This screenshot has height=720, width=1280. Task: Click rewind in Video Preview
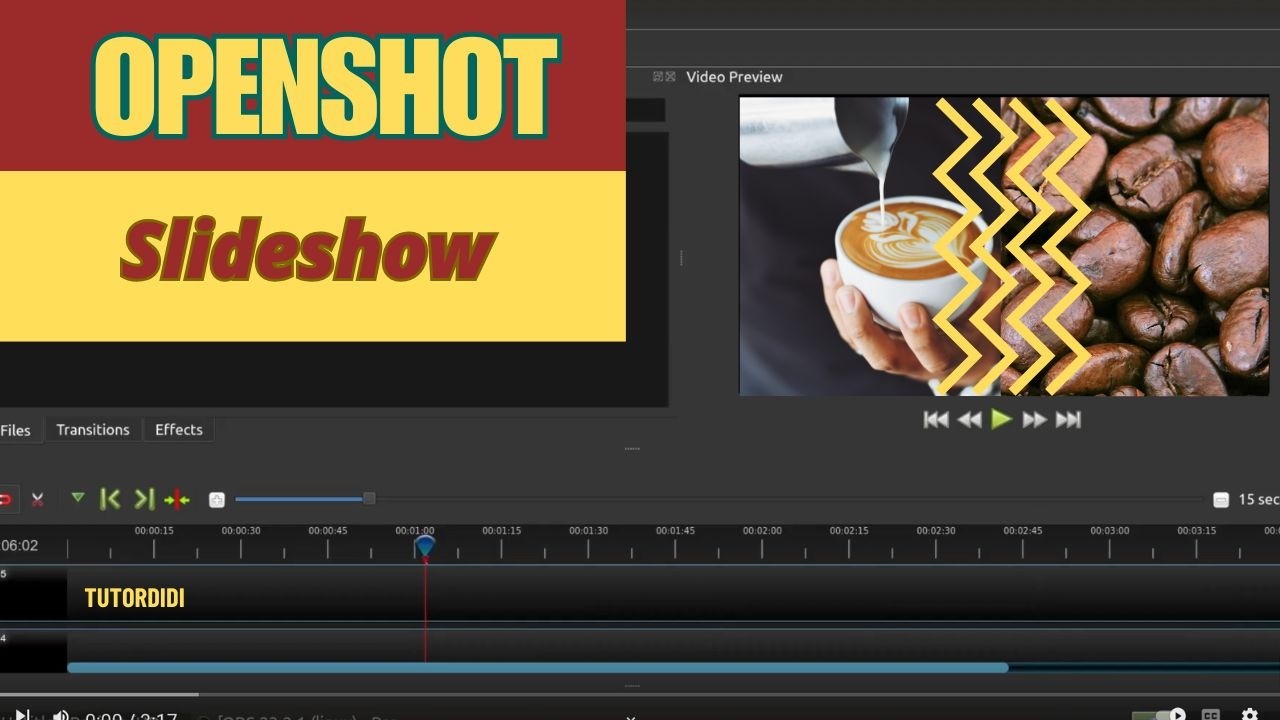(969, 420)
